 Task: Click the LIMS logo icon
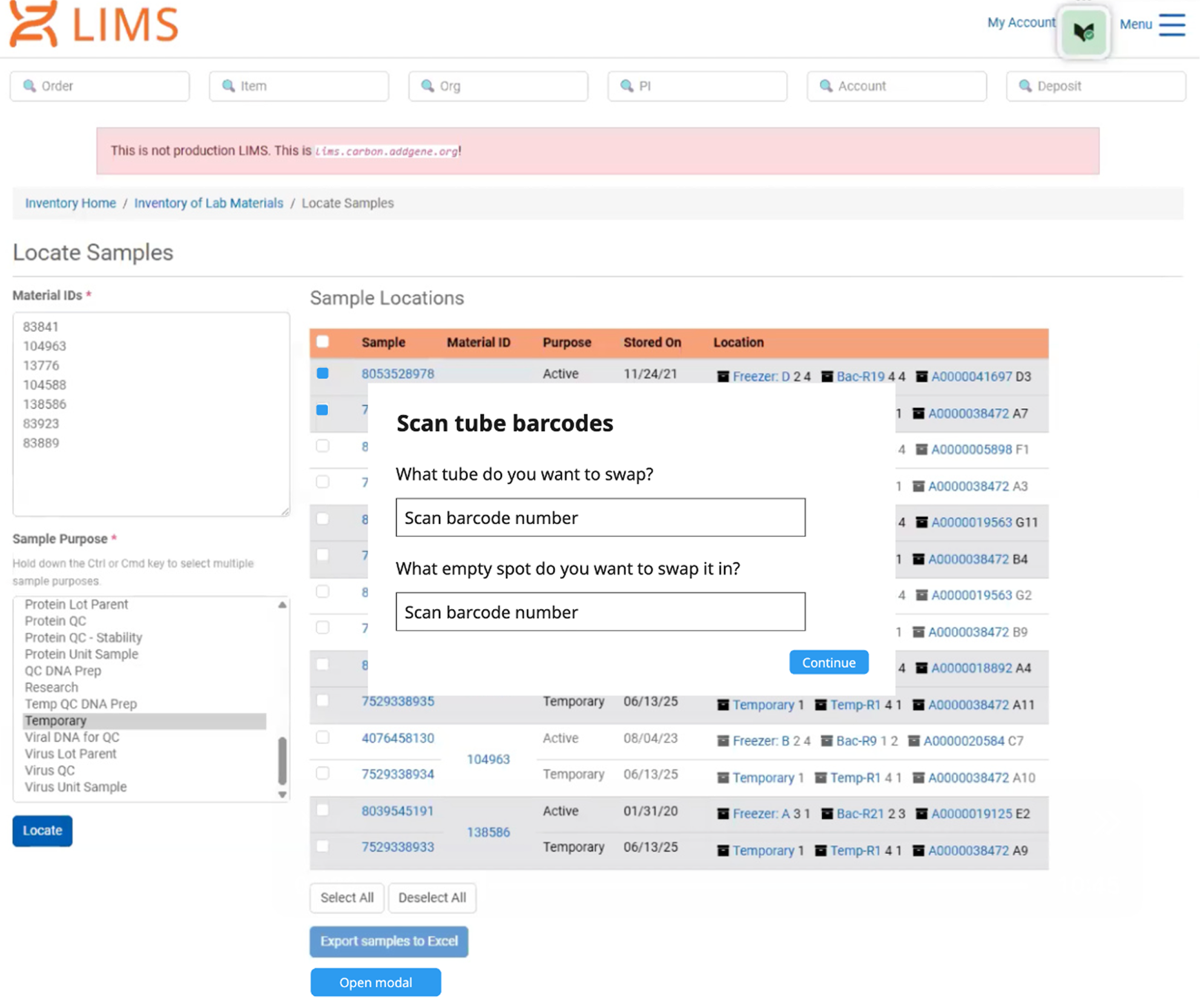click(x=33, y=24)
